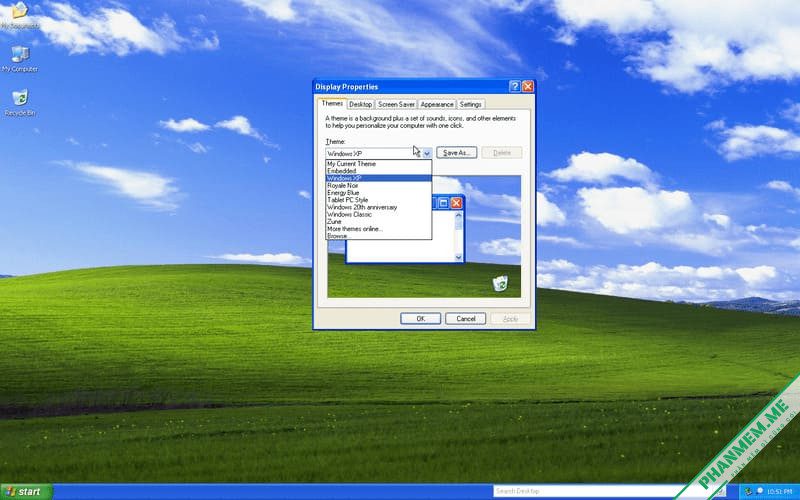Click the Display Properties title bar
The height and width of the screenshot is (500, 800).
[411, 87]
